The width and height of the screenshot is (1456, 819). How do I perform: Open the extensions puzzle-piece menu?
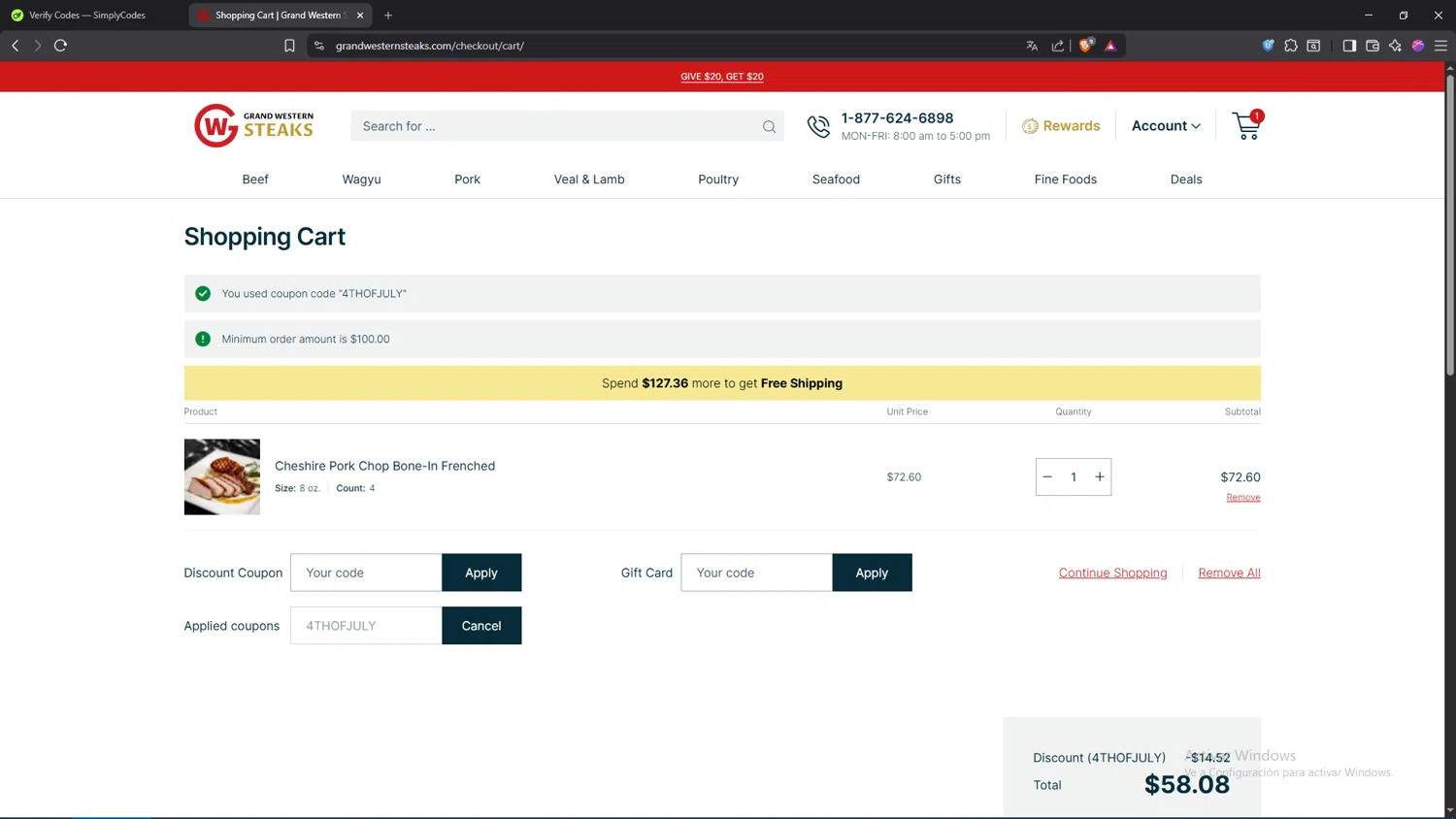(x=1291, y=46)
